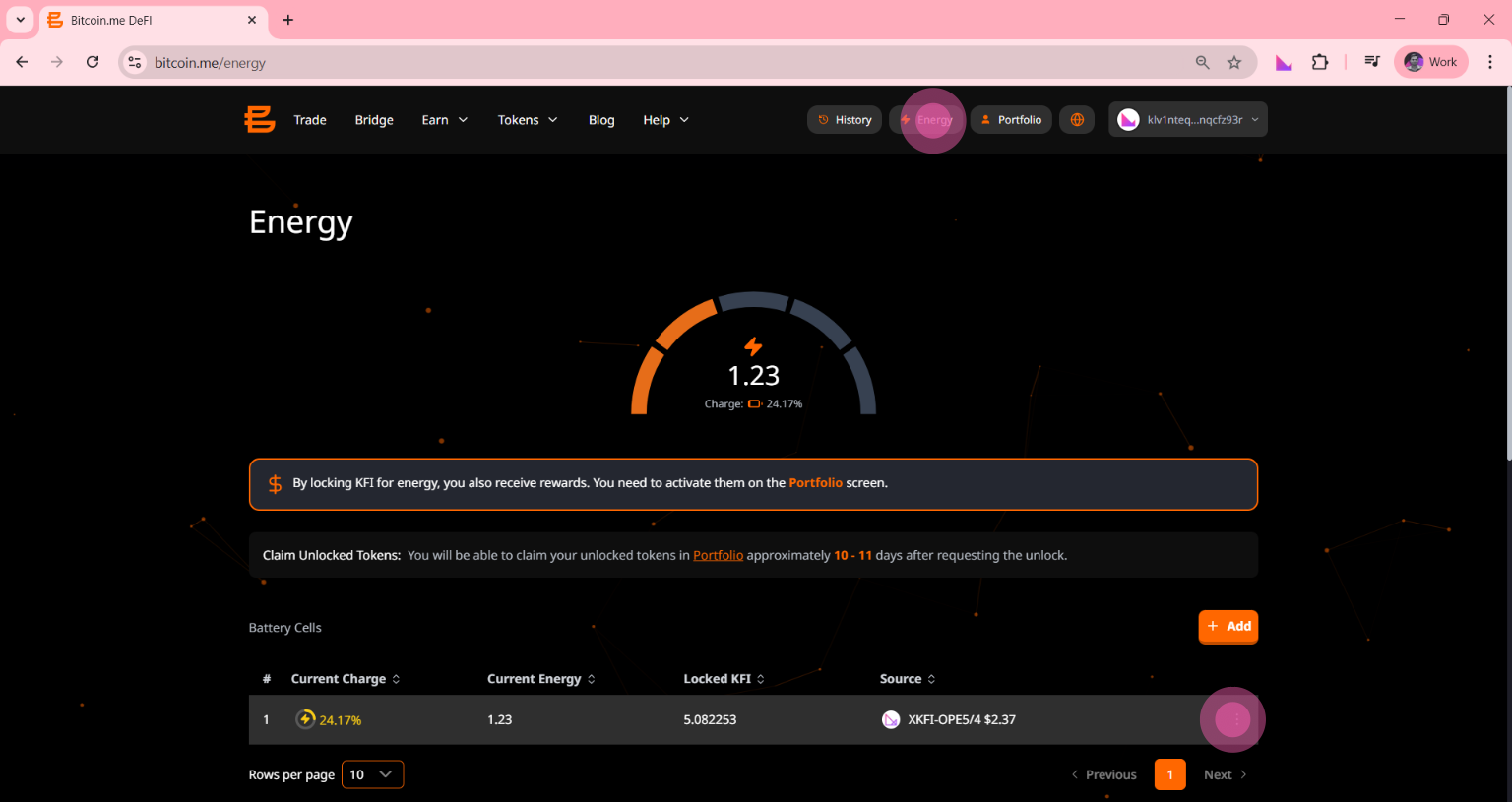This screenshot has width=1512, height=802.
Task: Expand the Earn dropdown menu
Action: (x=444, y=120)
